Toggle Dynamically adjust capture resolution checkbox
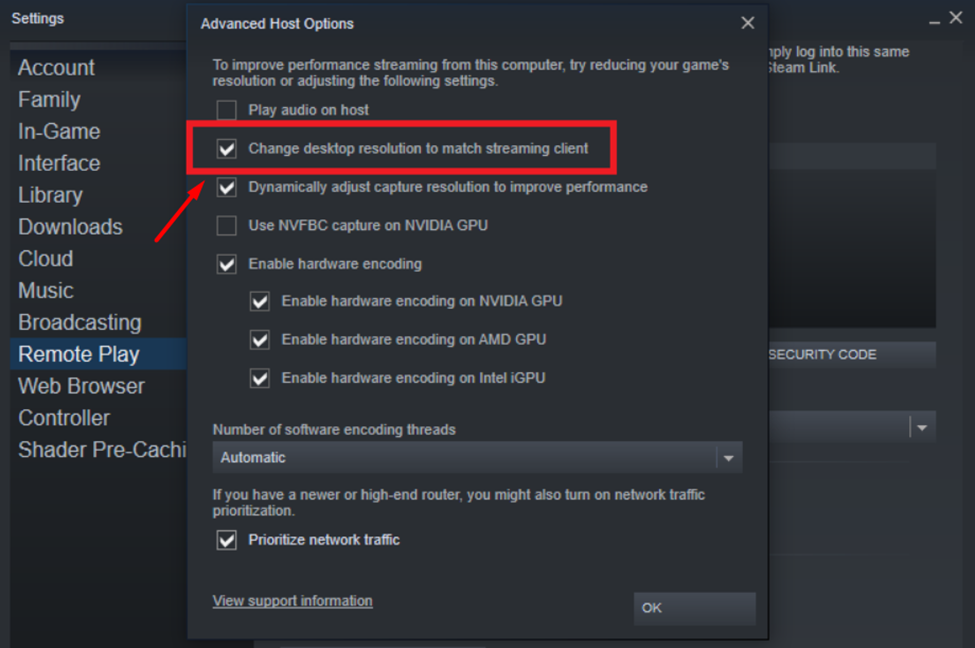The height and width of the screenshot is (648, 975). click(x=227, y=187)
